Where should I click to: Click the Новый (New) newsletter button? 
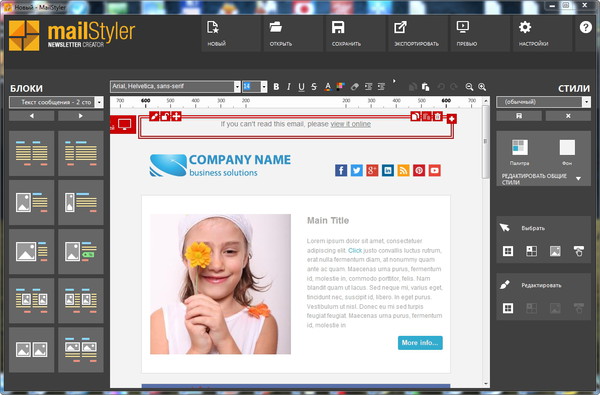[x=231, y=34]
